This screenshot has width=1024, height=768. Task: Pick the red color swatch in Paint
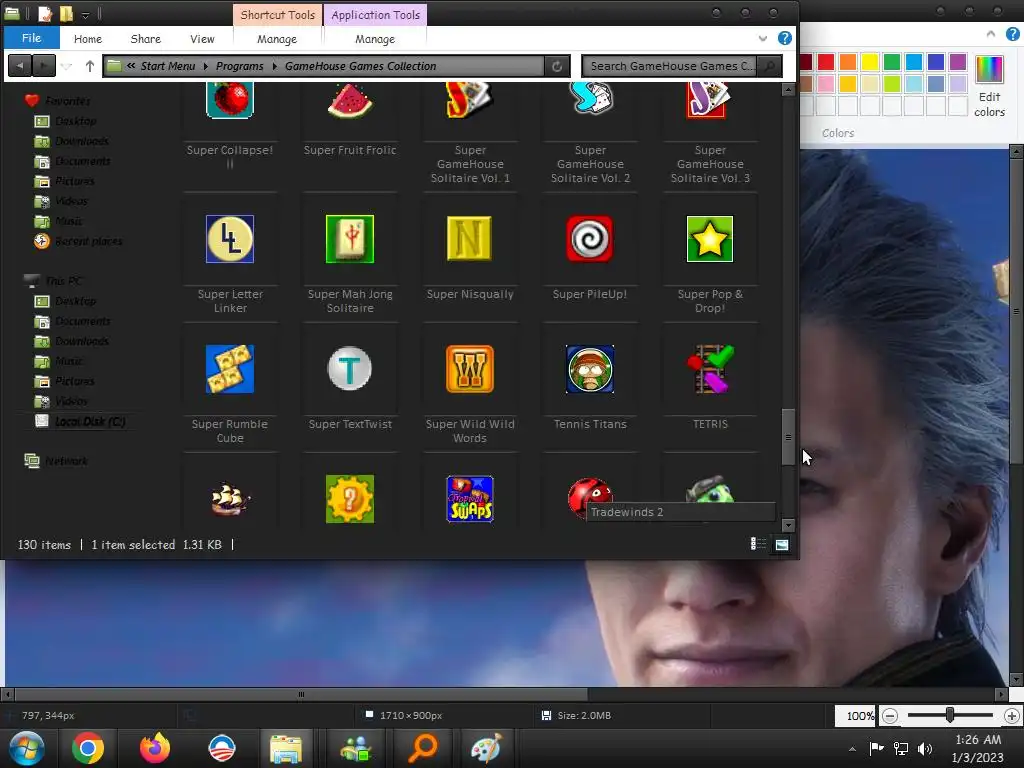tap(826, 61)
